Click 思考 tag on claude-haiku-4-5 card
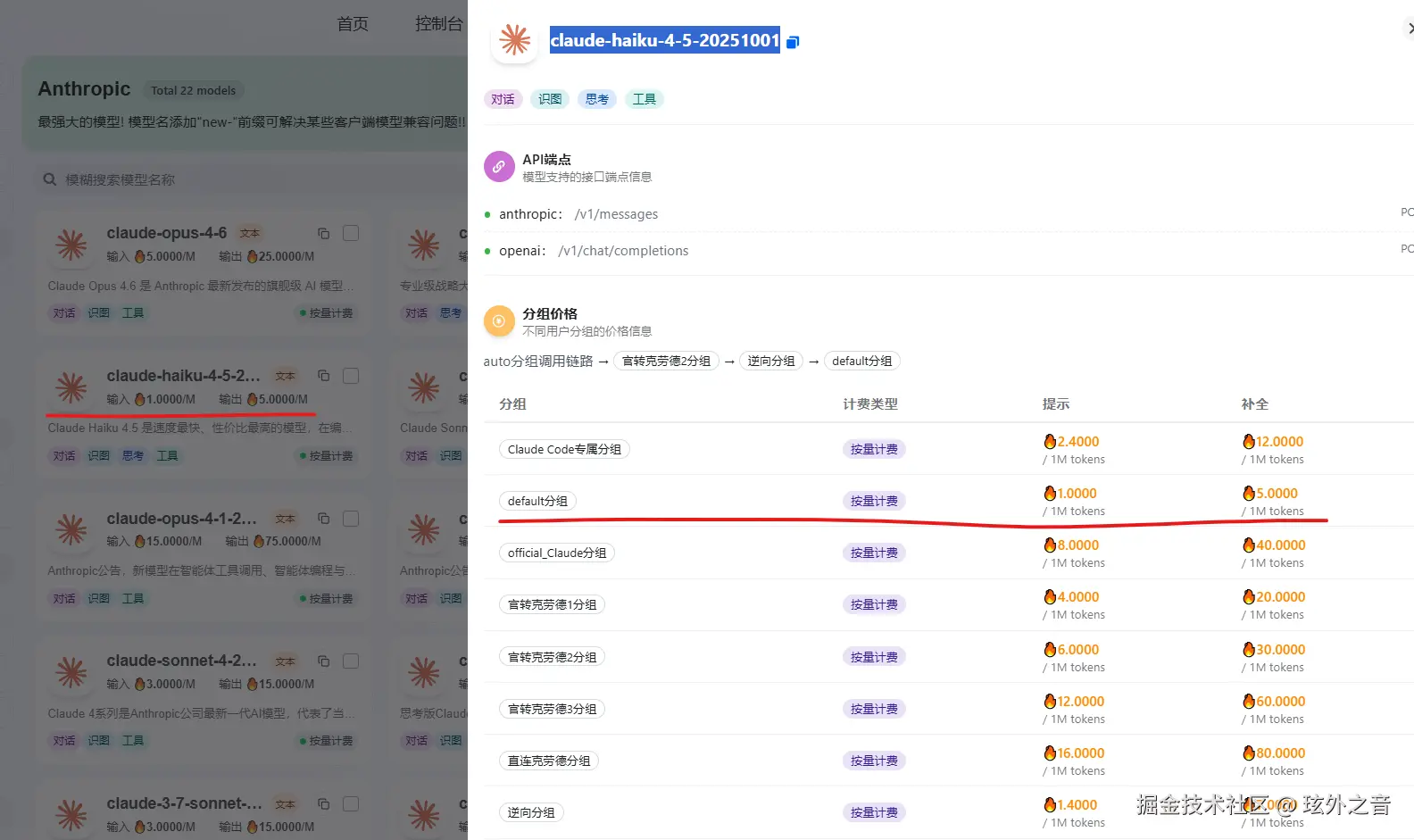Screen dimensions: 1414x840 point(133,455)
